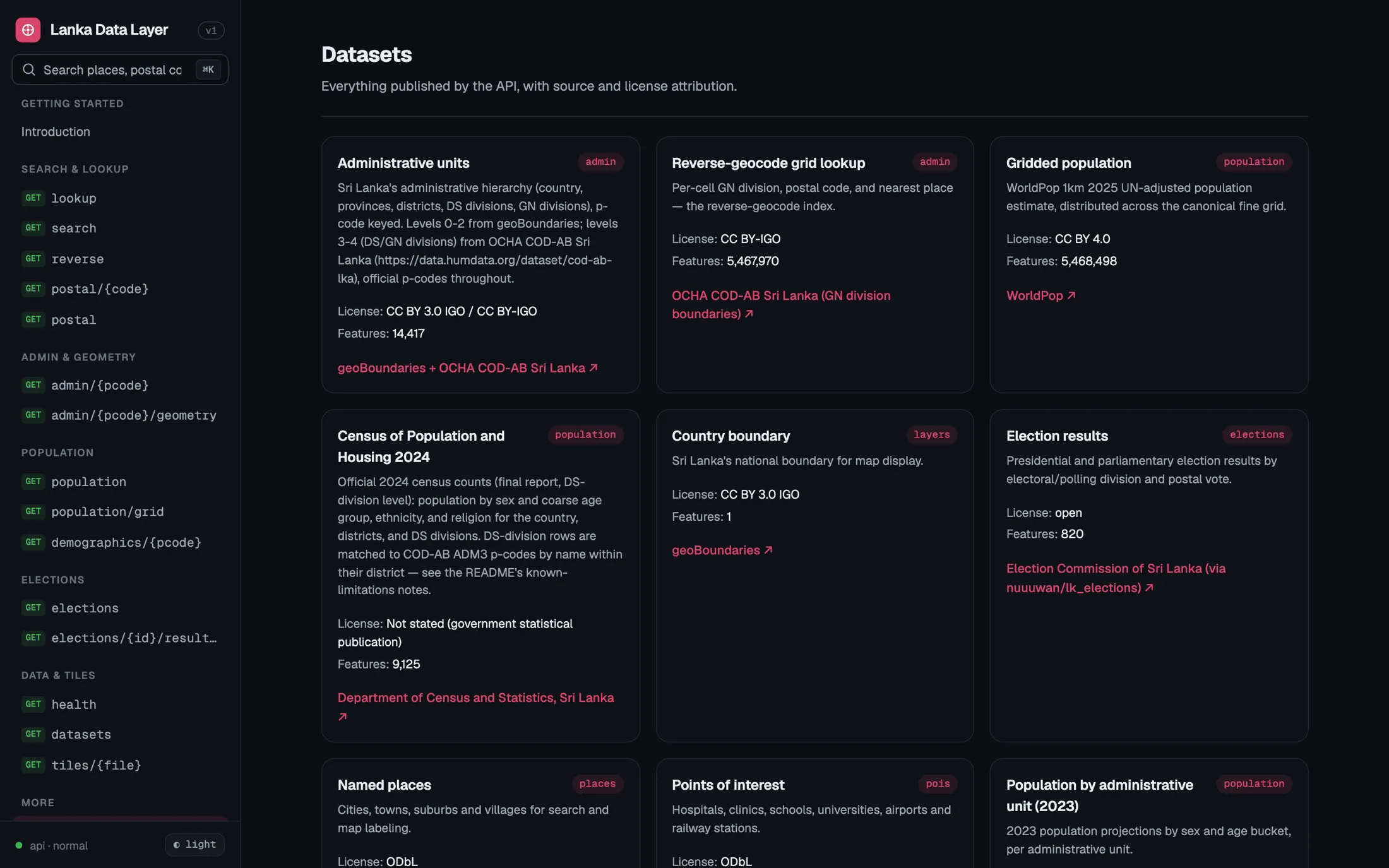1389x868 pixels.
Task: Click the search magnifier icon
Action: pyautogui.click(x=29, y=69)
